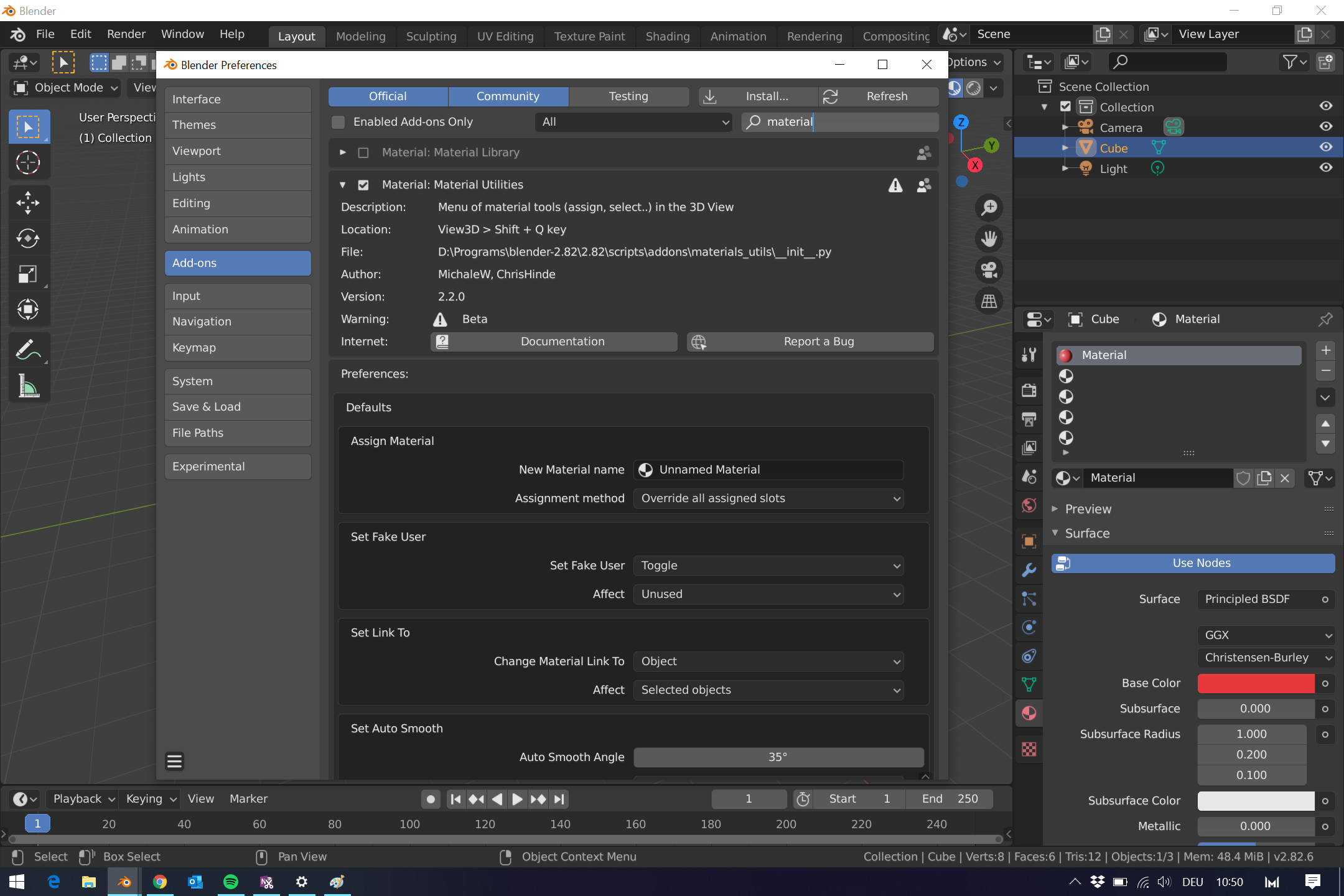
Task: Select the Cursor tool in the 3D viewport toolbar
Action: pos(28,163)
